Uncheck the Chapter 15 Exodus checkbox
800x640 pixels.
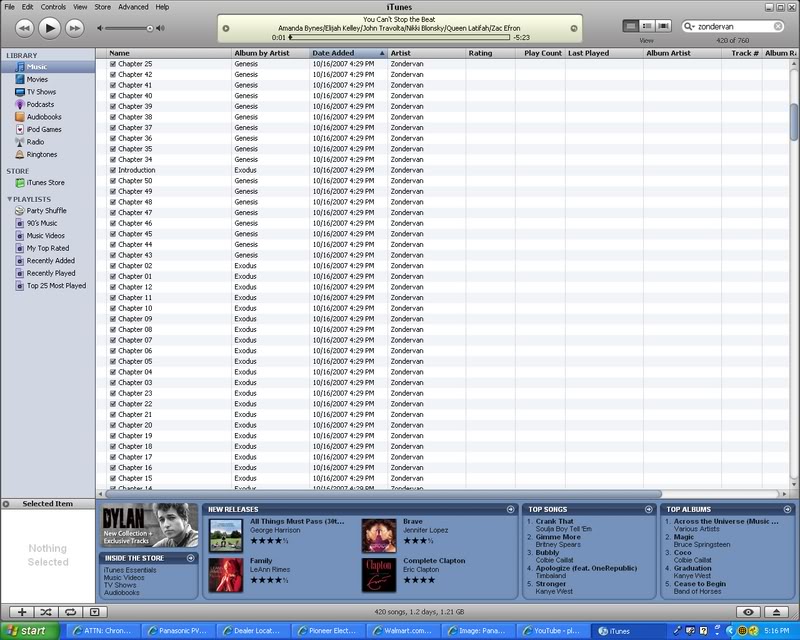[x=113, y=478]
